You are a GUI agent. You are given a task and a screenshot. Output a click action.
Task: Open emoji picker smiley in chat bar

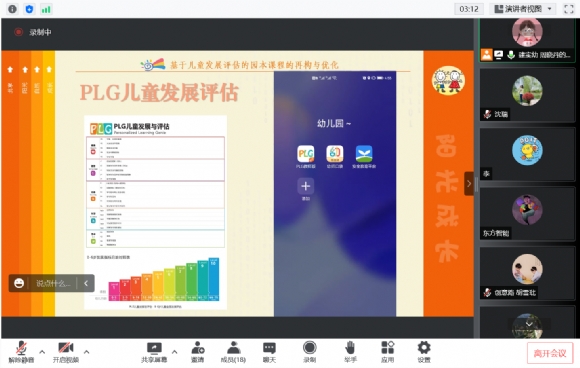click(19, 284)
